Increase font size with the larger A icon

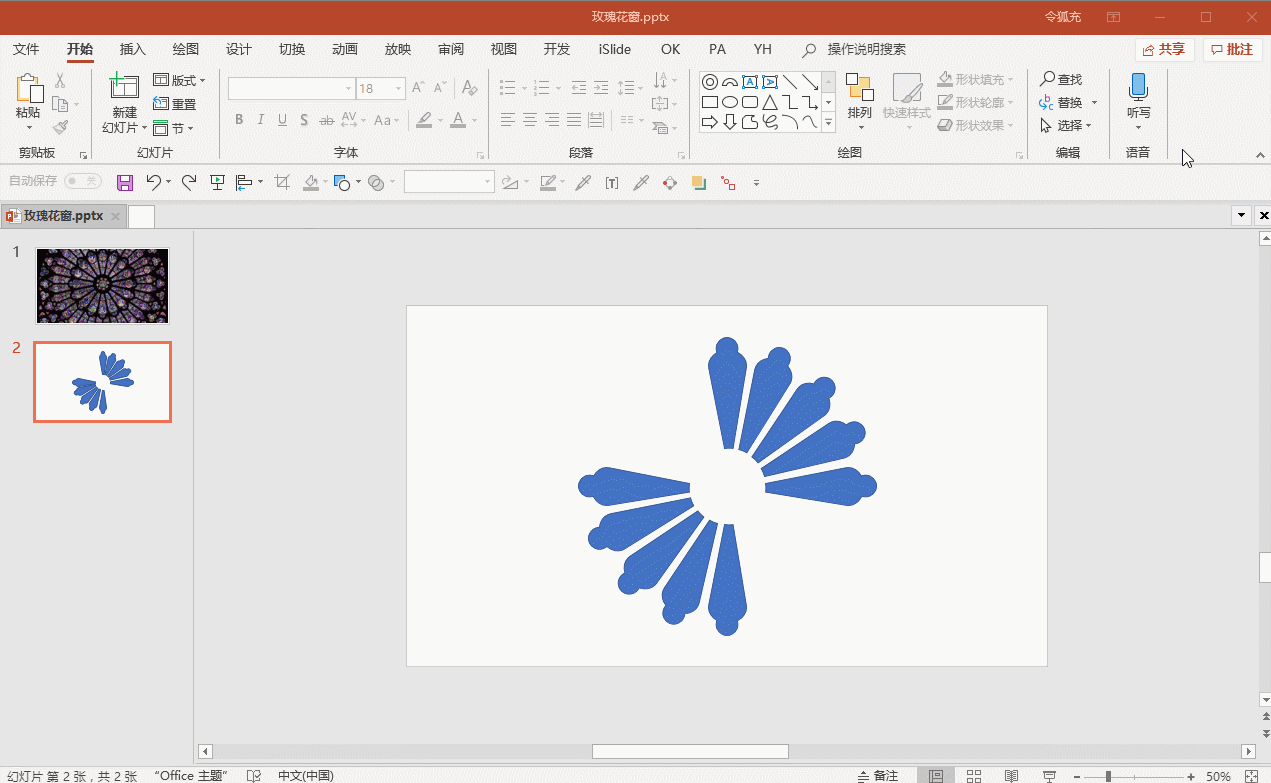tap(419, 88)
